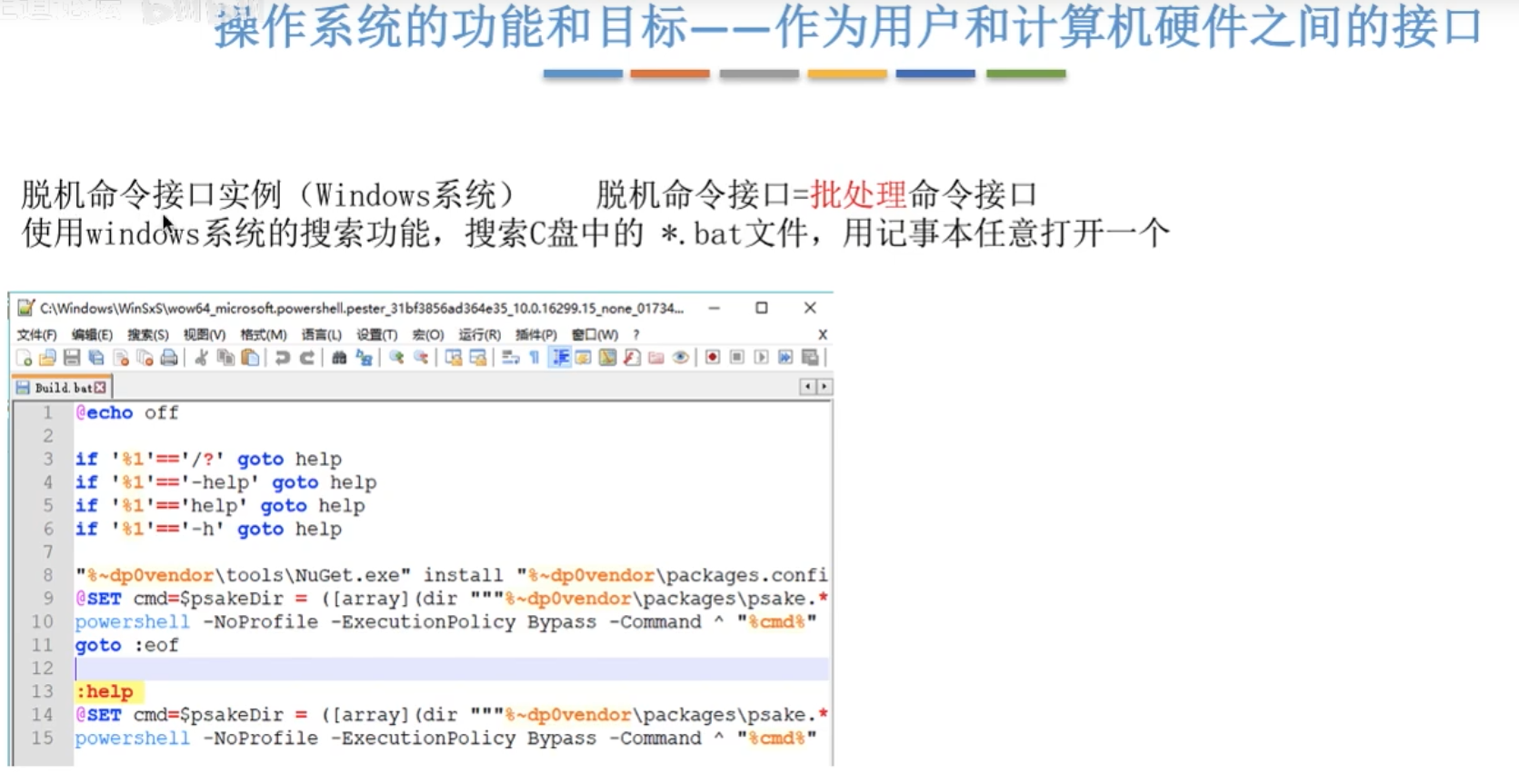This screenshot has width=1519, height=784.
Task: Click '@SET' on line 14
Action: 98,715
